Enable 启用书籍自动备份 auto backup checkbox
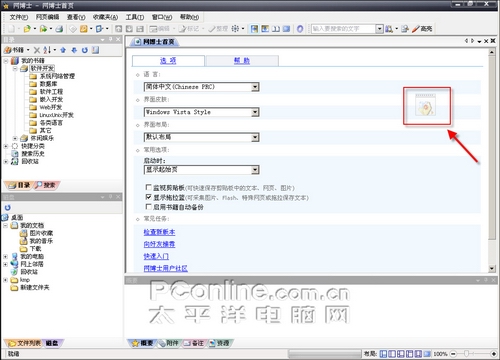500x360 pixels. 149,207
